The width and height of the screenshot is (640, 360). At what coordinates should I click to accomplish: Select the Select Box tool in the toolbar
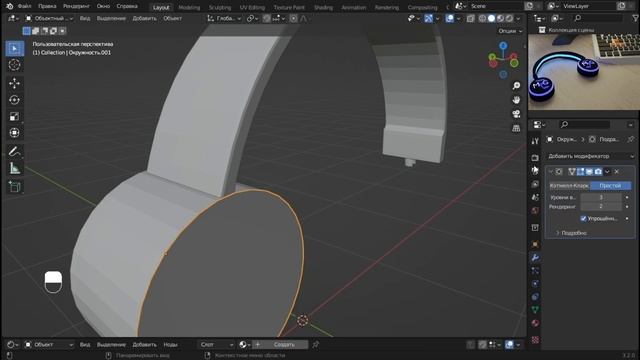pos(14,49)
